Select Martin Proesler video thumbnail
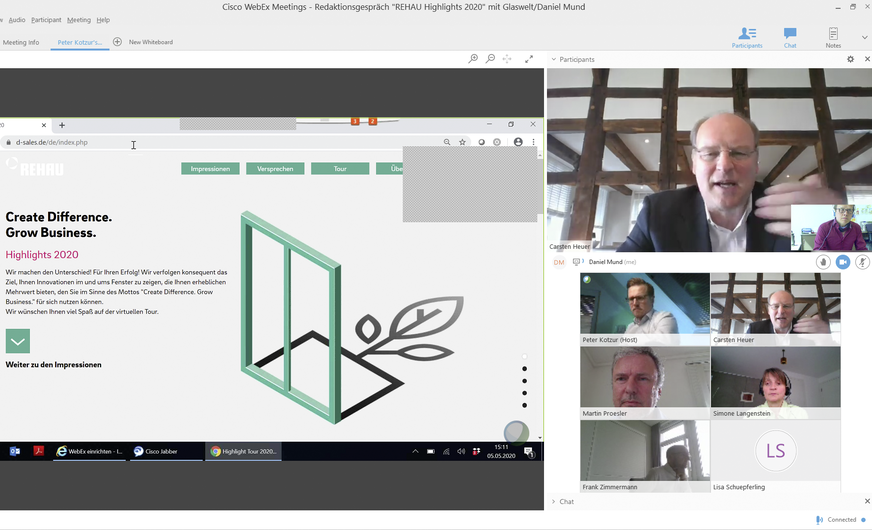 point(645,383)
